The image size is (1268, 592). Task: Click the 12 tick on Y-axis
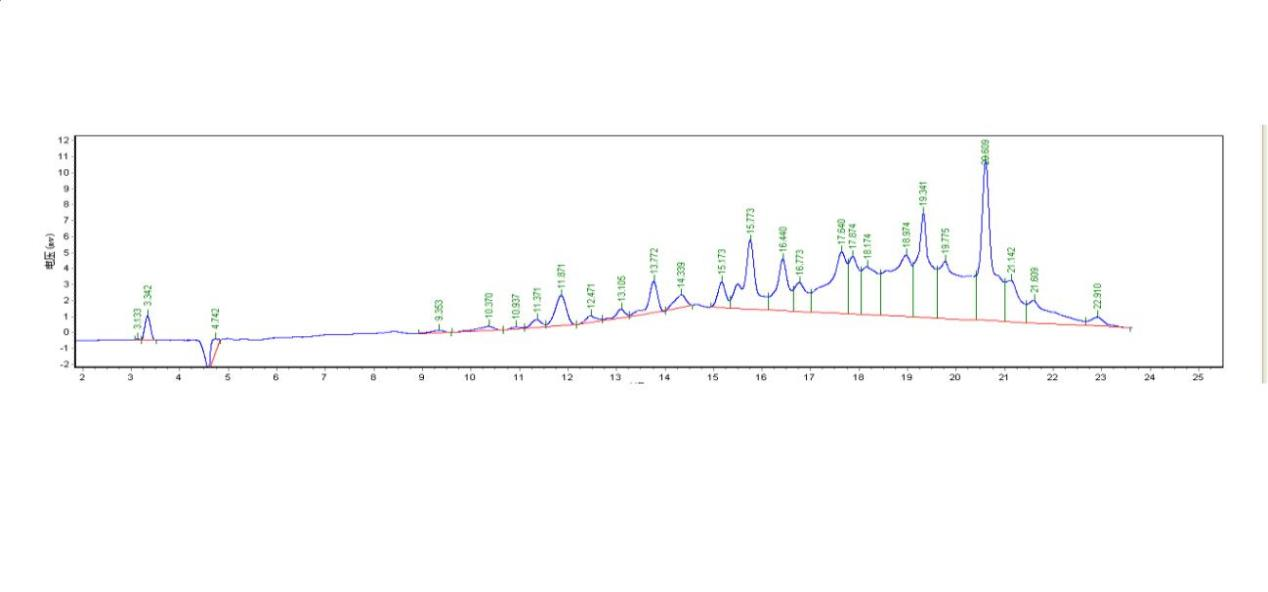coord(65,139)
